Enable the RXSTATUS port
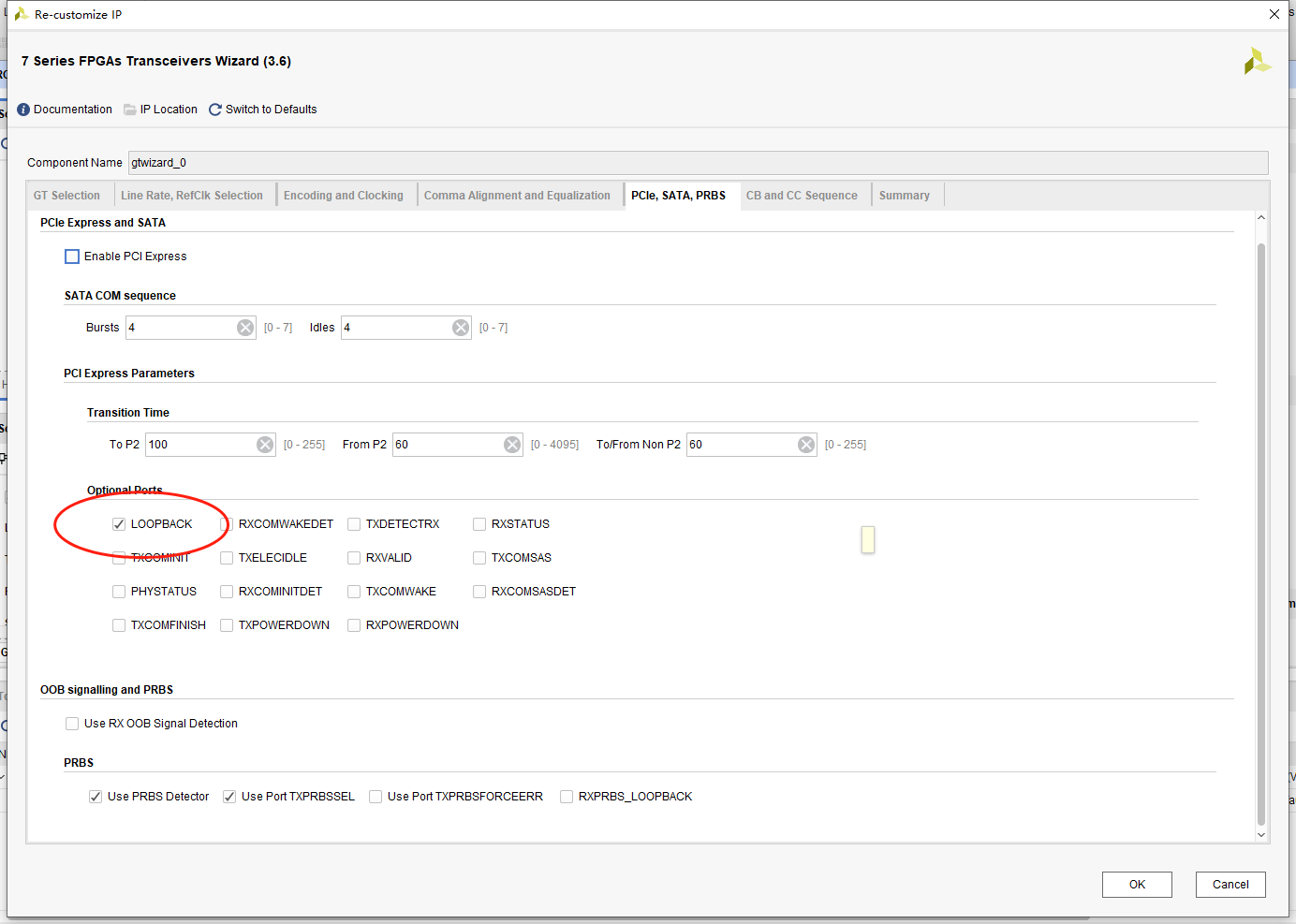Image resolution: width=1296 pixels, height=924 pixels. point(479,524)
